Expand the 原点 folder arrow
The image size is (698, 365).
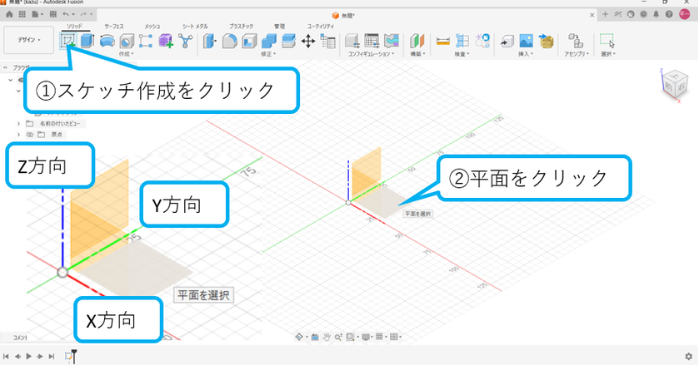19,134
